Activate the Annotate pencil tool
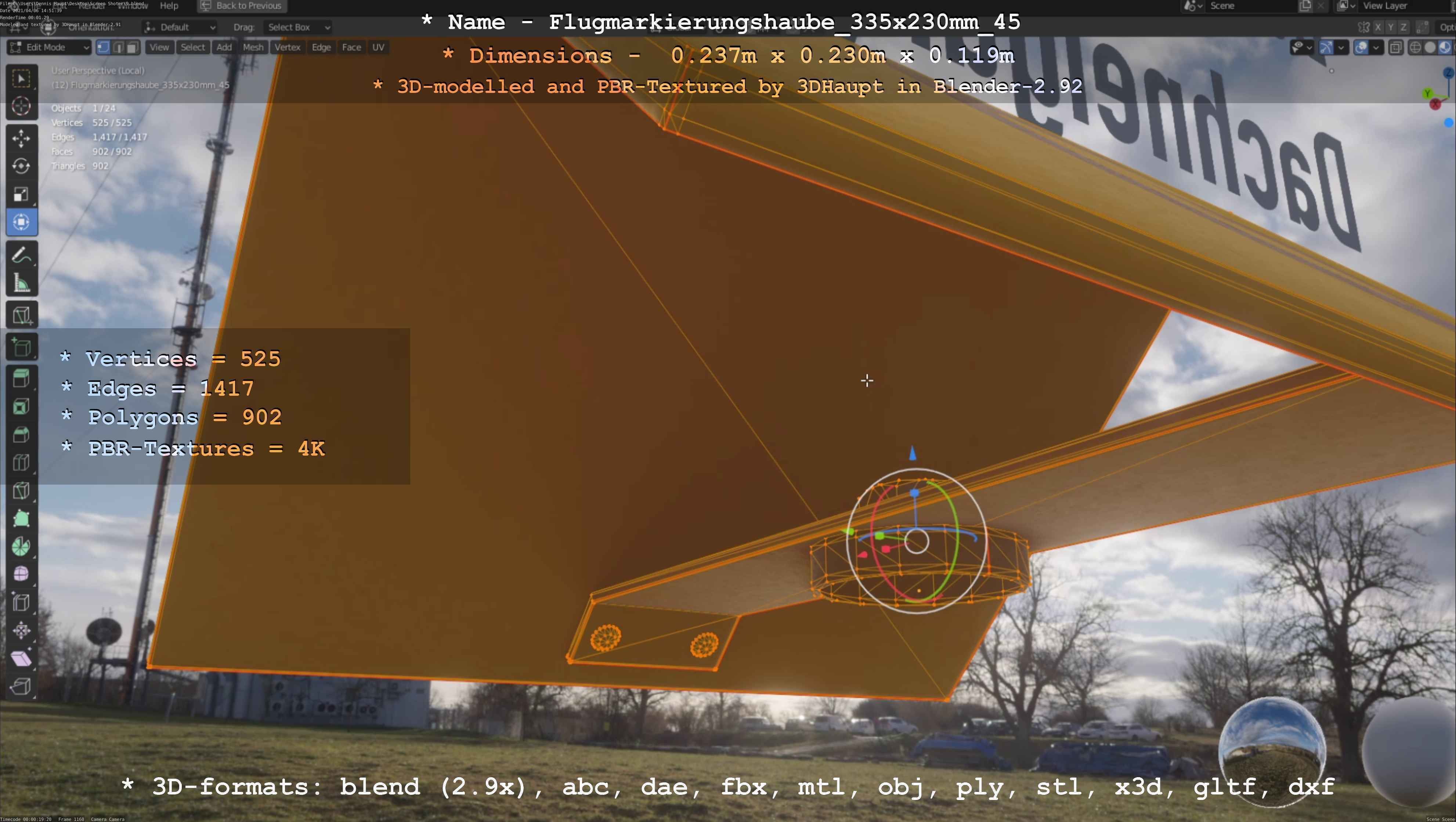Image resolution: width=1456 pixels, height=822 pixels. point(21,256)
